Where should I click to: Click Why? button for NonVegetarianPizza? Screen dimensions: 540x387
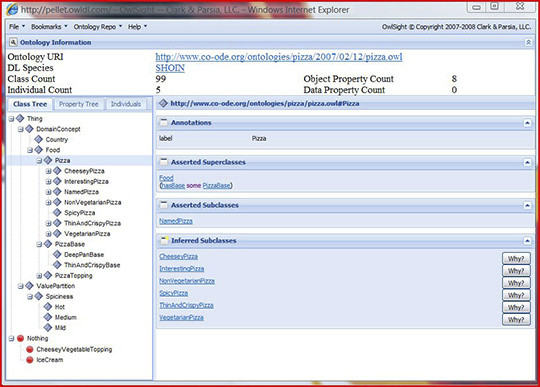click(x=516, y=283)
